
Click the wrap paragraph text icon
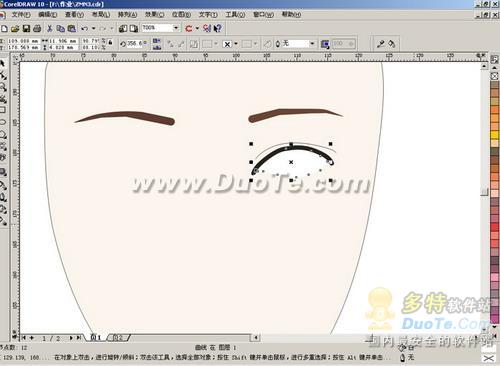[325, 44]
